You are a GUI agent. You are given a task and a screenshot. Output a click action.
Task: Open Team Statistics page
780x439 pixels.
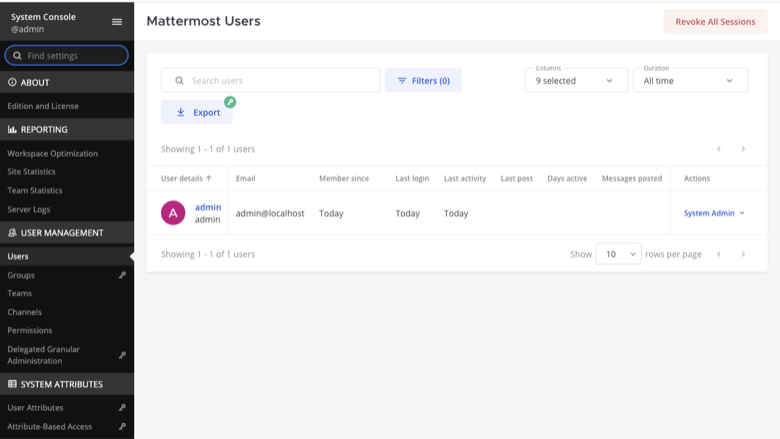click(x=35, y=190)
